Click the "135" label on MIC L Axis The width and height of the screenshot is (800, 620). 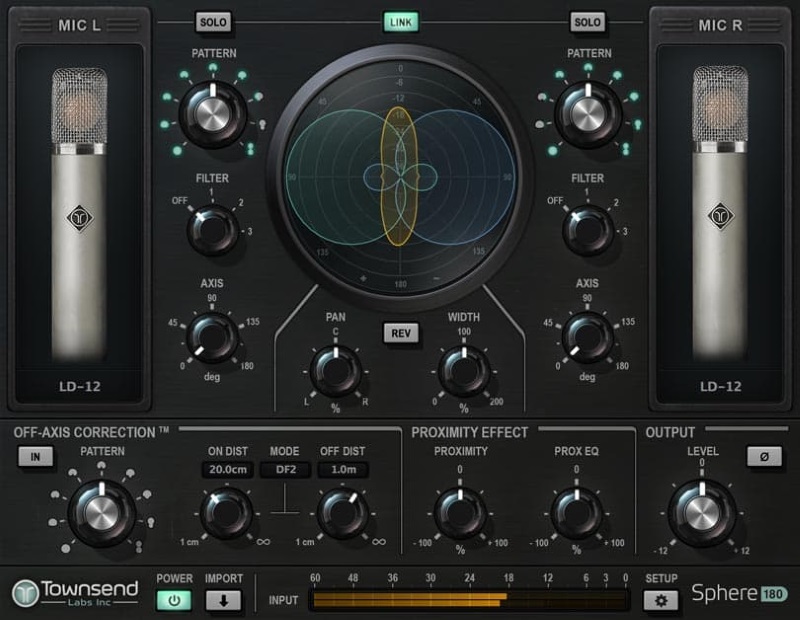253,321
